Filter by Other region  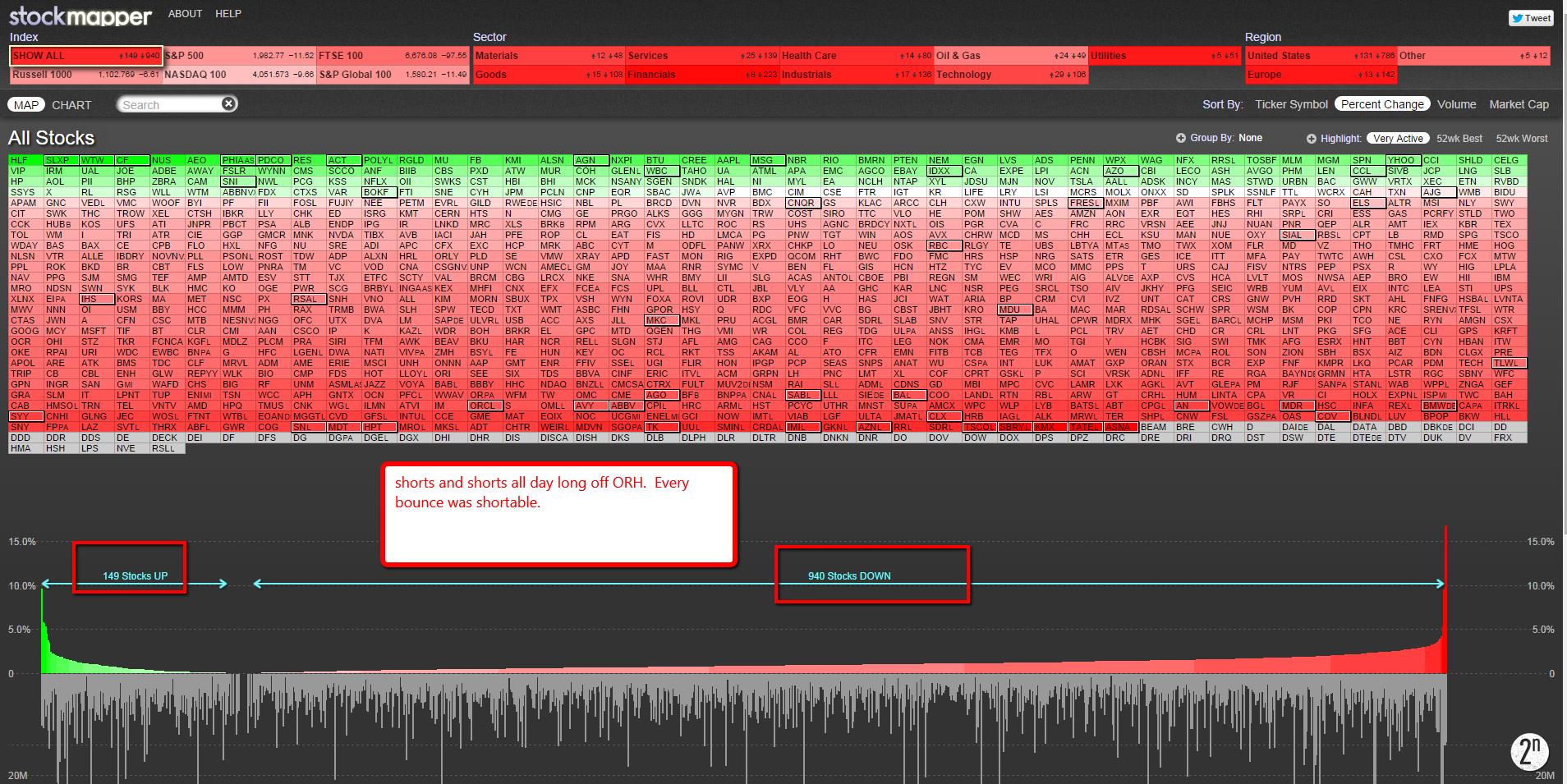tap(1473, 56)
